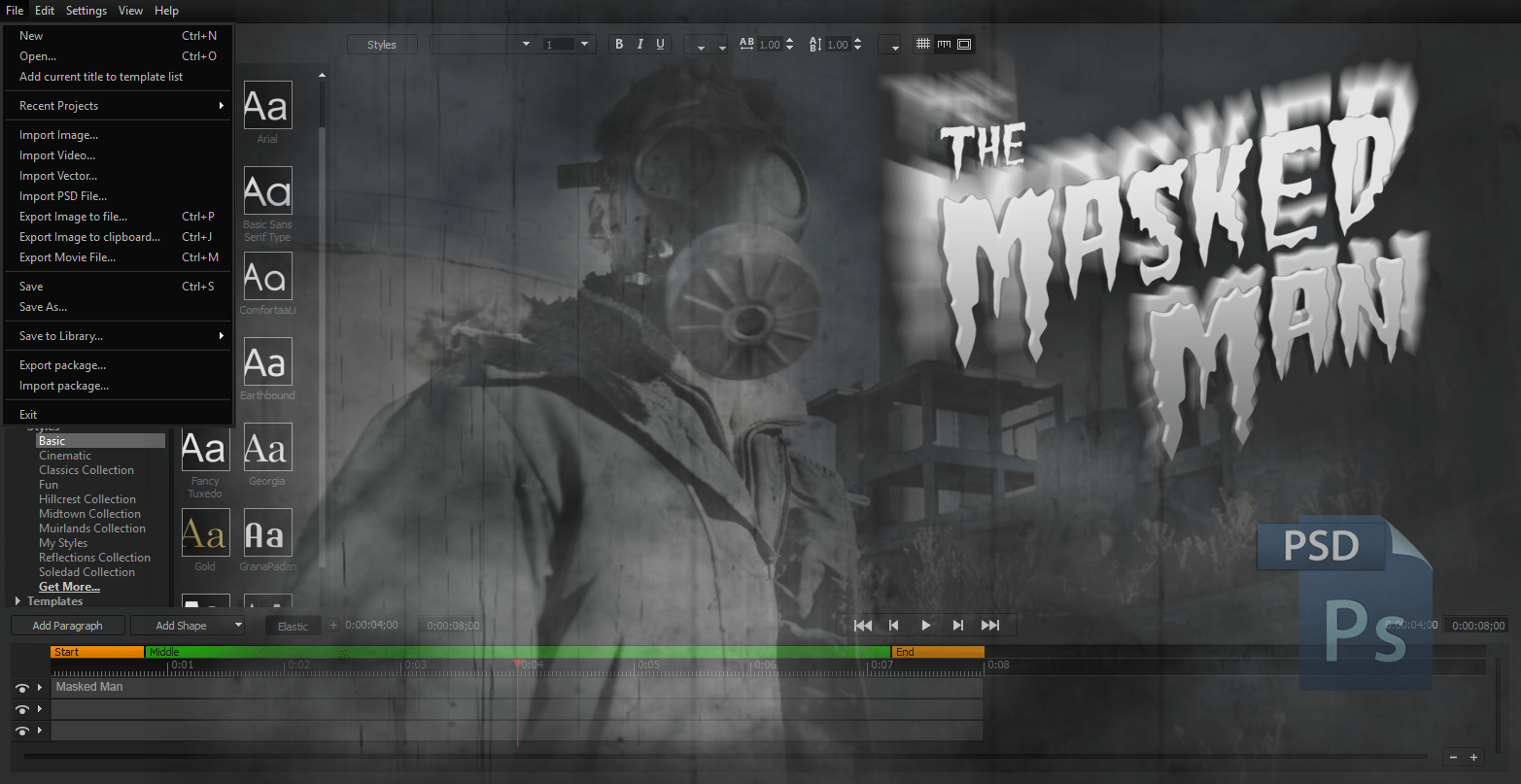Toggle italic text formatting
Image resolution: width=1521 pixels, height=784 pixels.
click(x=640, y=45)
